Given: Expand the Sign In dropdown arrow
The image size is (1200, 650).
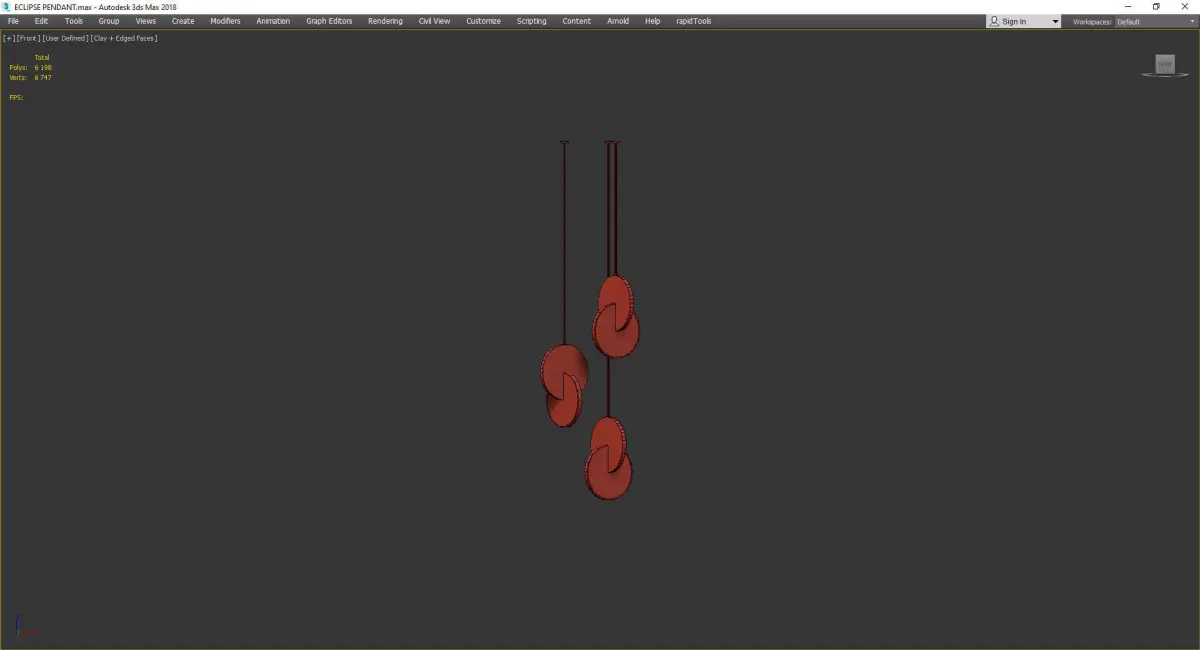Looking at the screenshot, I should tap(1054, 22).
